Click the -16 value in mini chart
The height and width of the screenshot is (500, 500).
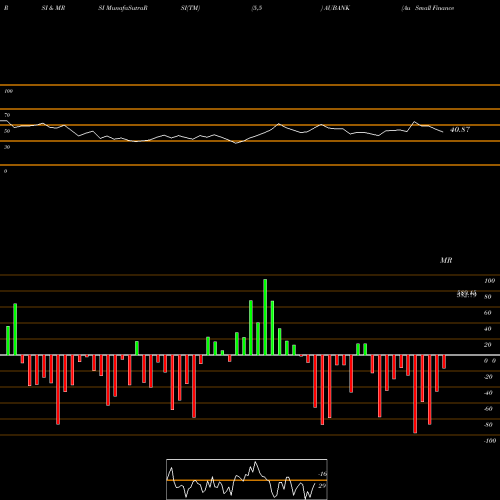(x=322, y=474)
